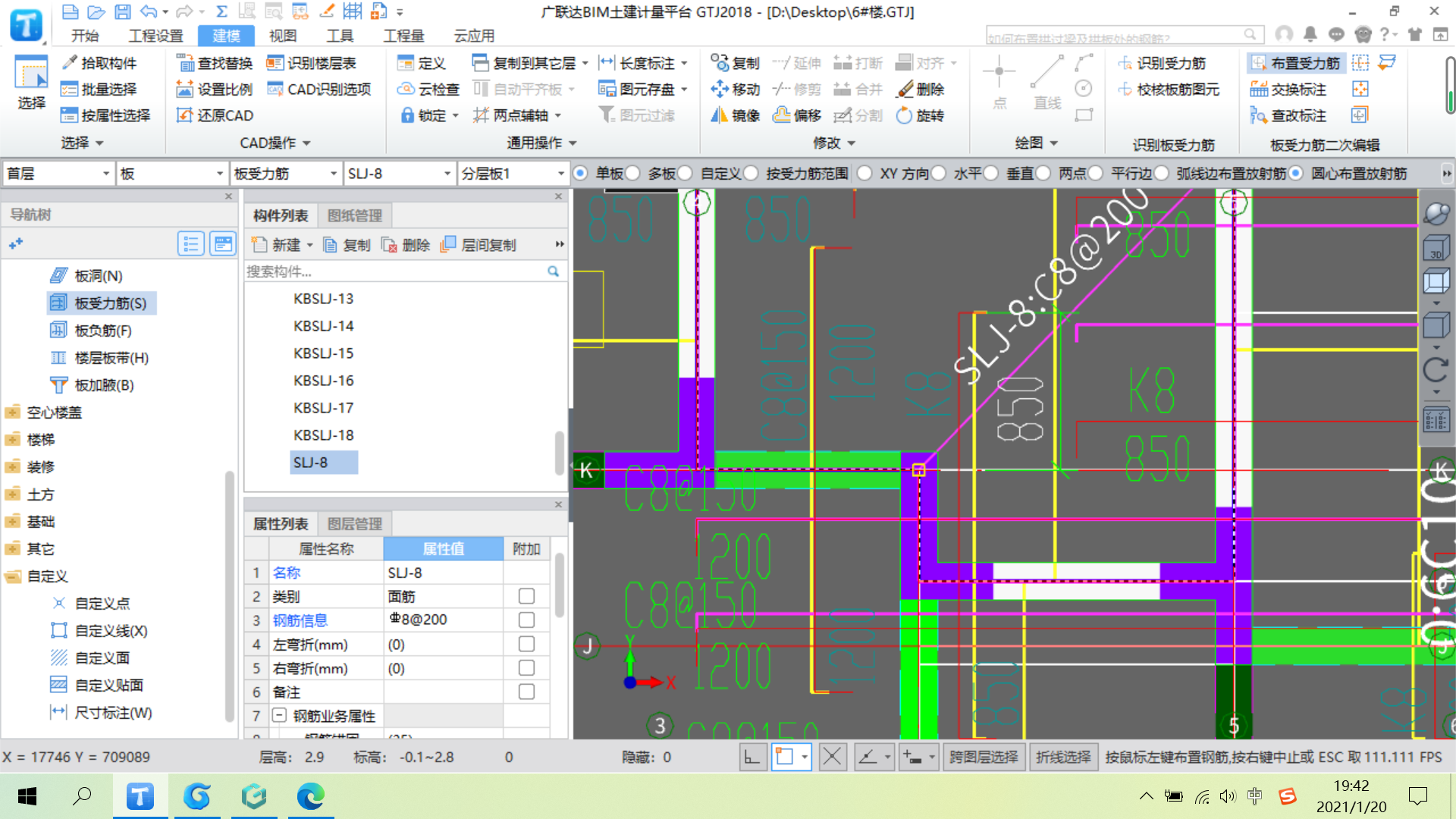Click the 汇总计算 sigma icon in quick access bar

221,11
